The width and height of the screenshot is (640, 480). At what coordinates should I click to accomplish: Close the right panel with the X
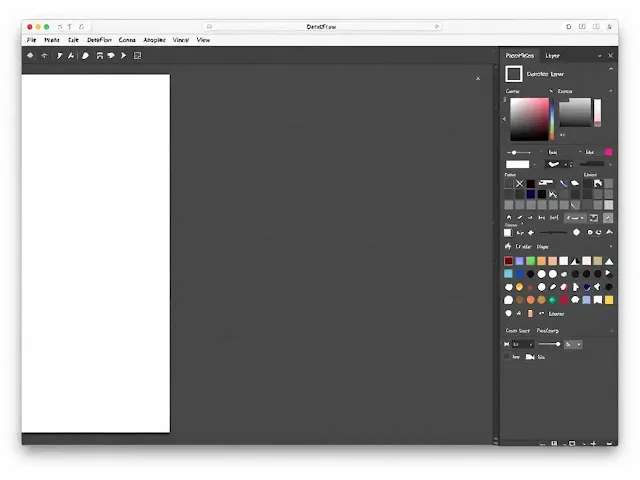[x=610, y=56]
